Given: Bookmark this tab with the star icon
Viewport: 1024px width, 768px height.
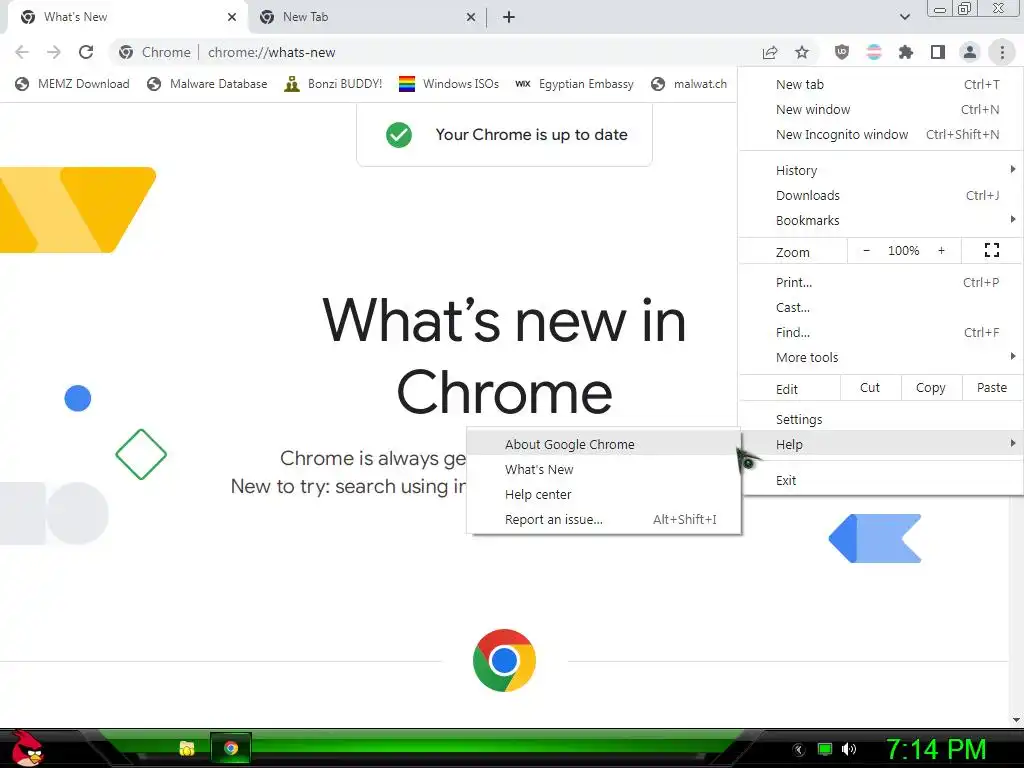Looking at the screenshot, I should 802,52.
